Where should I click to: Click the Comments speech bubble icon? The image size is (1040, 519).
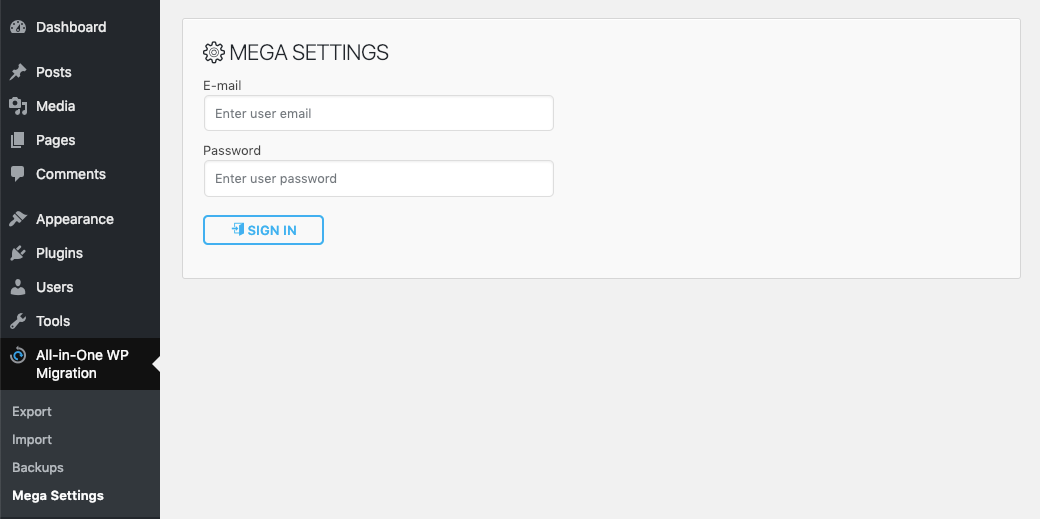click(x=18, y=174)
